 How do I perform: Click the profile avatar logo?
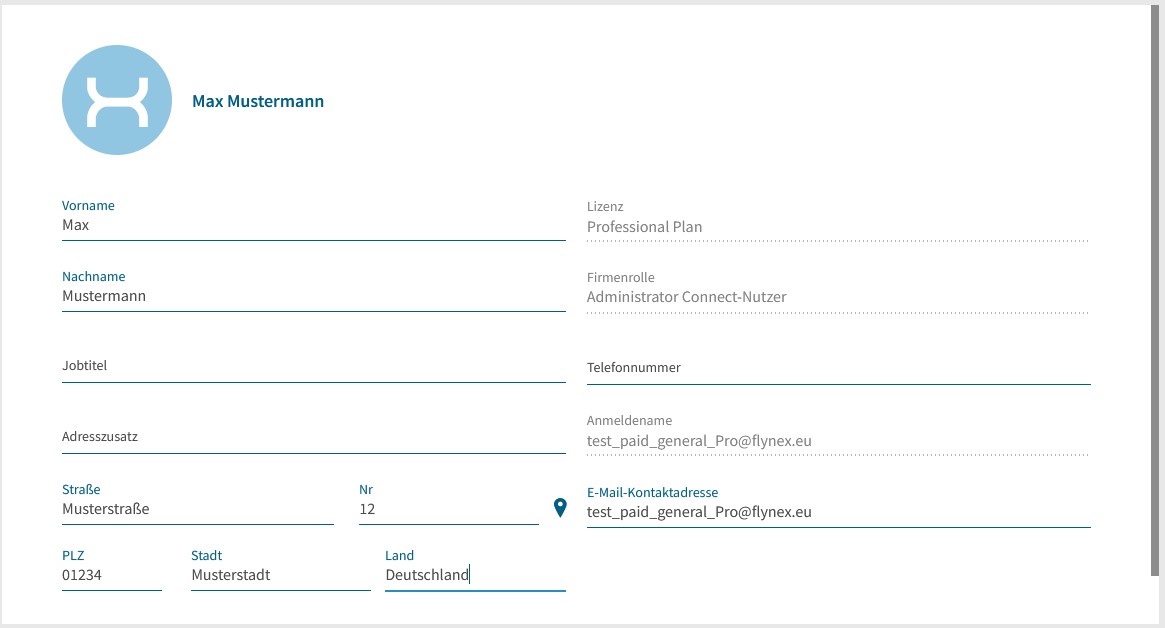tap(117, 100)
